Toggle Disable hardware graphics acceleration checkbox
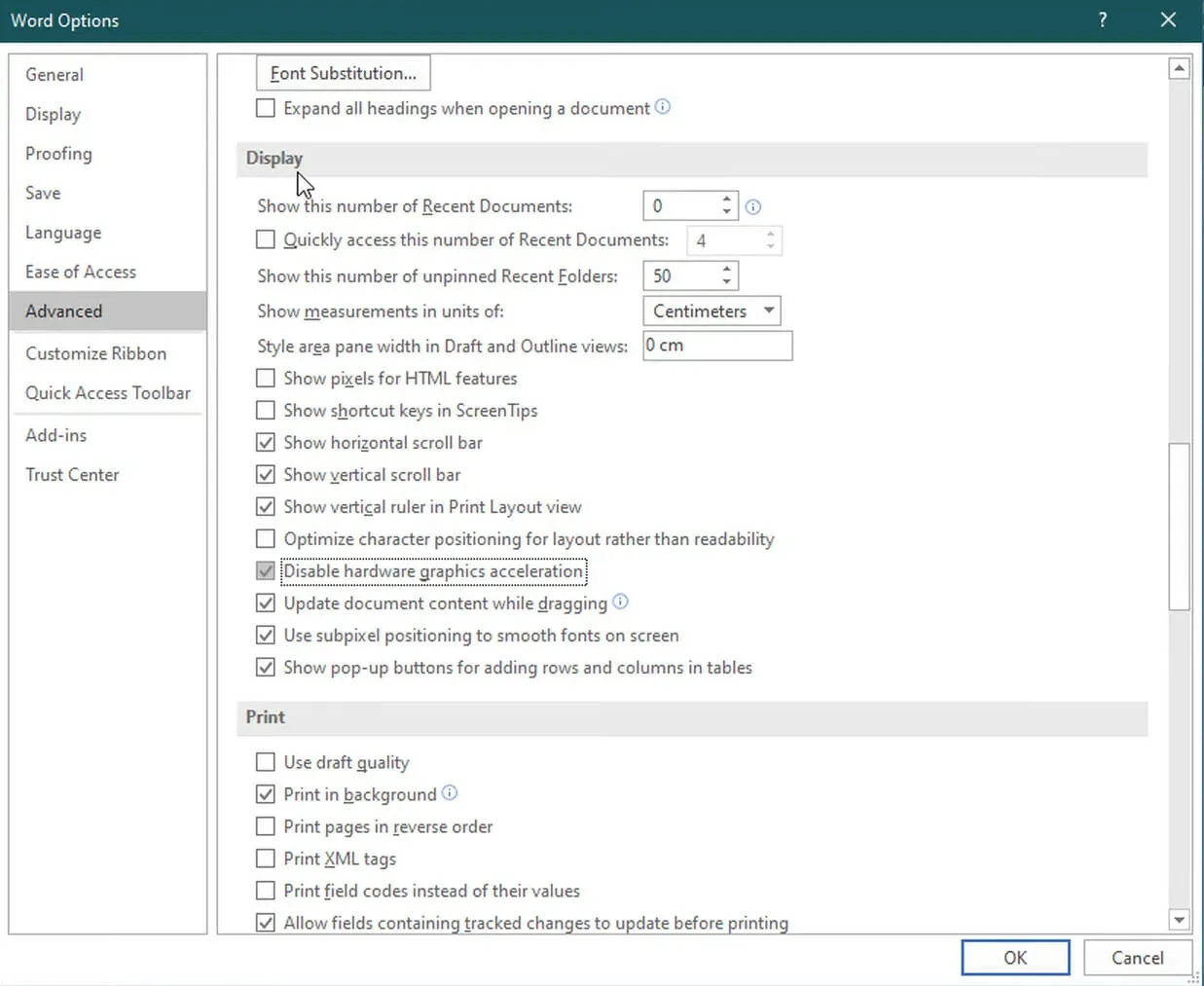Viewport: 1204px width, 986px height. [266, 570]
